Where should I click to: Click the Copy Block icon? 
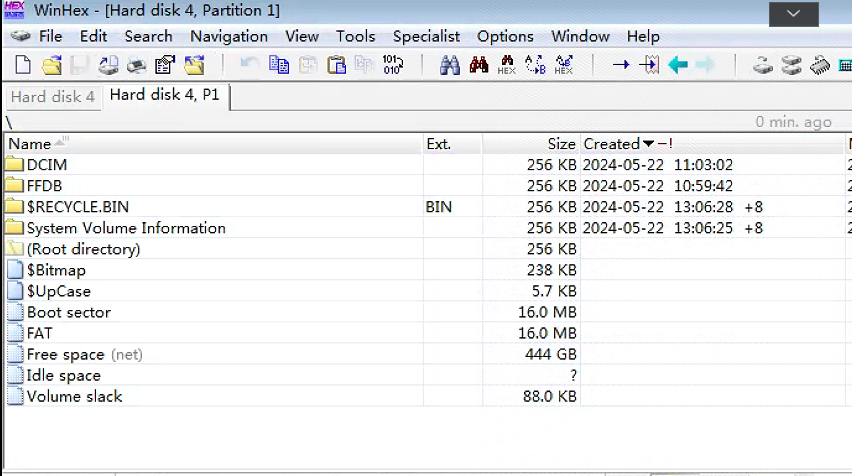[x=279, y=65]
